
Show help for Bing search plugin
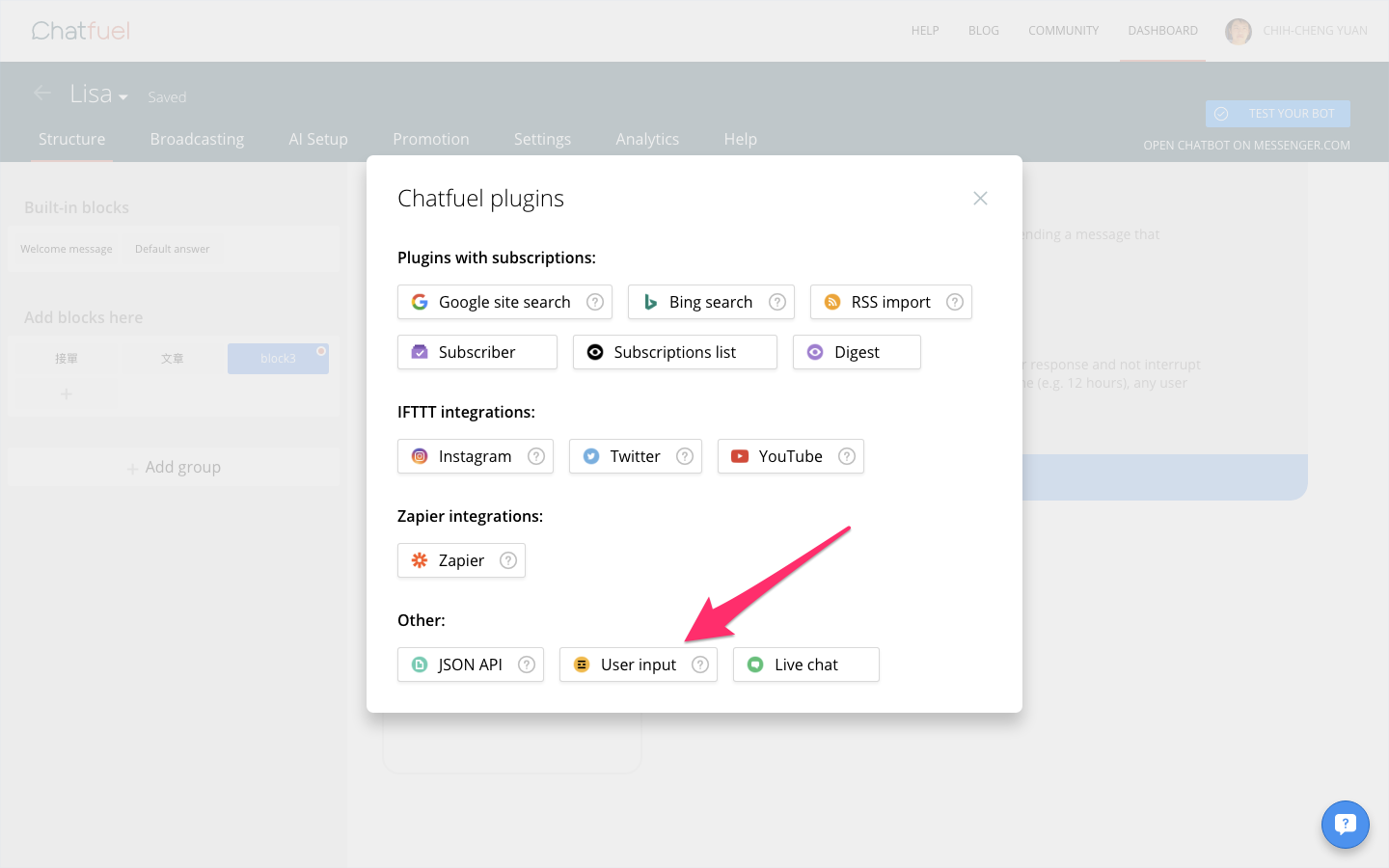point(777,302)
